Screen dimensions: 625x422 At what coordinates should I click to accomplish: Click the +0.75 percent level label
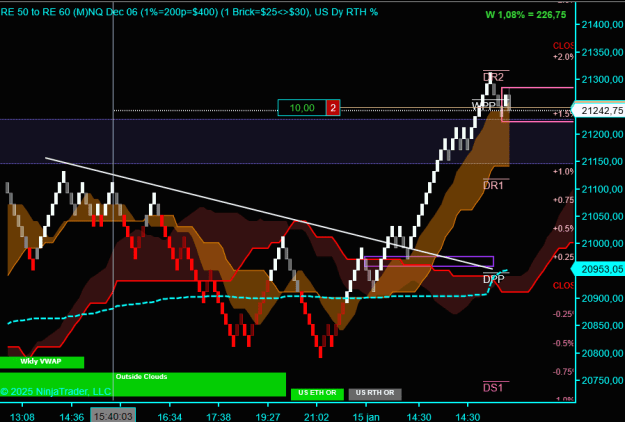(x=563, y=200)
